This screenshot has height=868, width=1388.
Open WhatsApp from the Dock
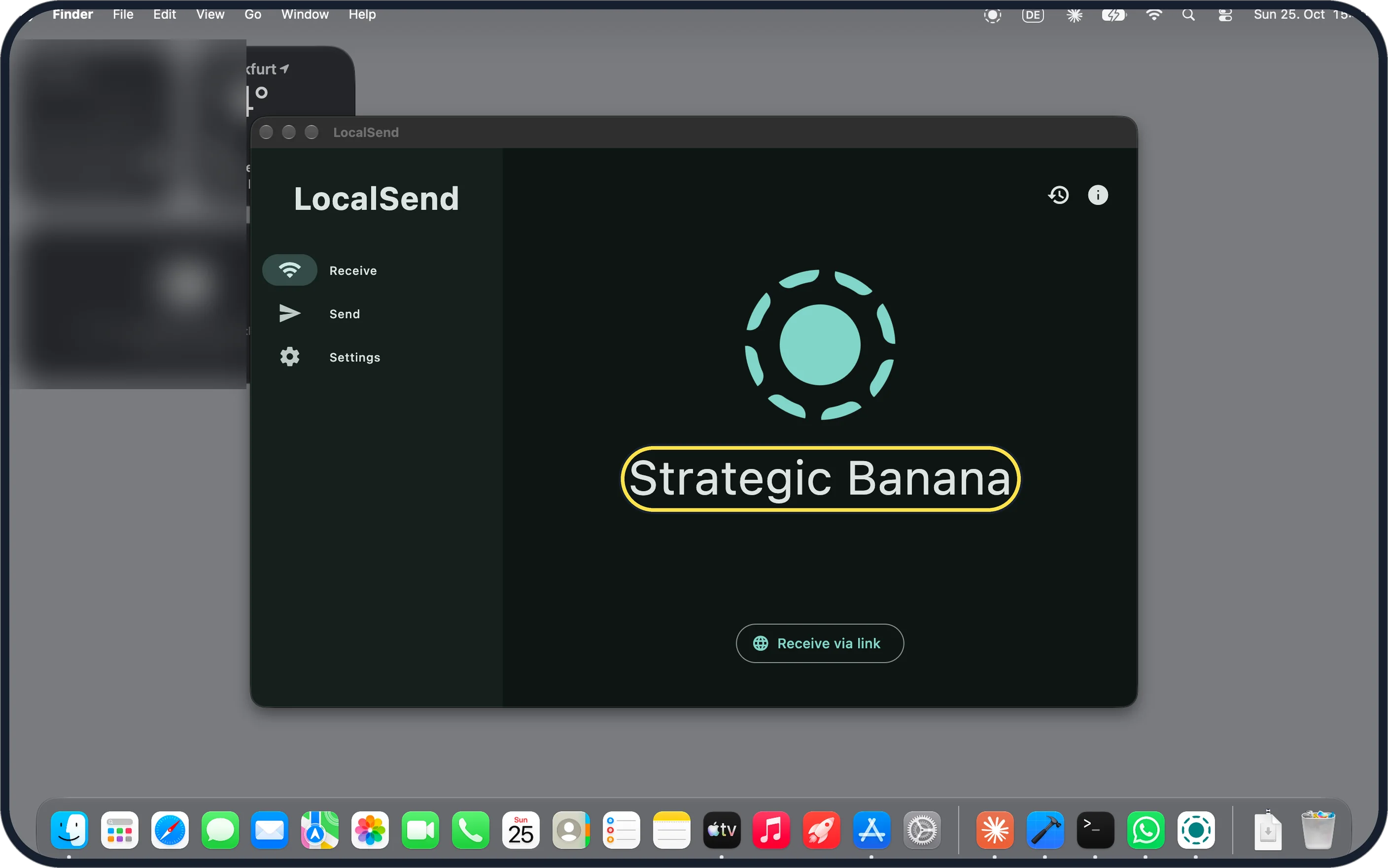tap(1145, 830)
